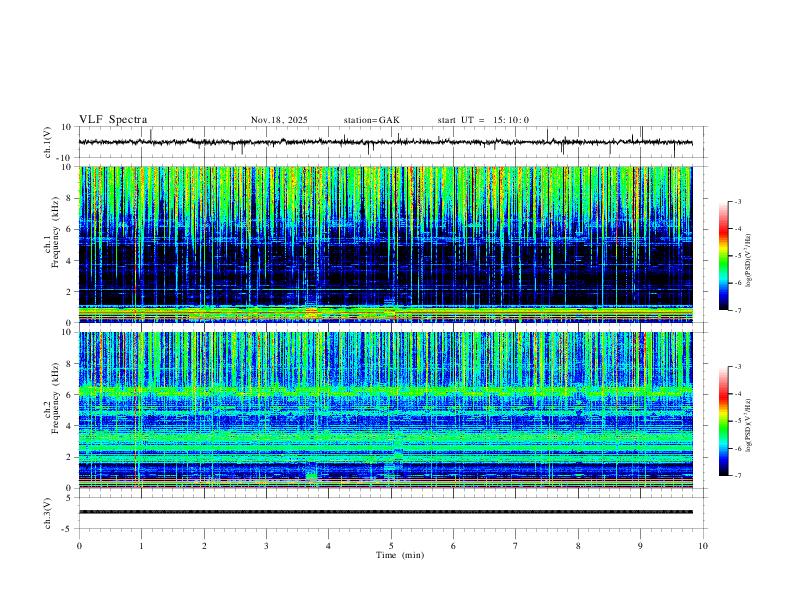Click the ch.2 colorbar "log(PSD)" label

[748, 425]
